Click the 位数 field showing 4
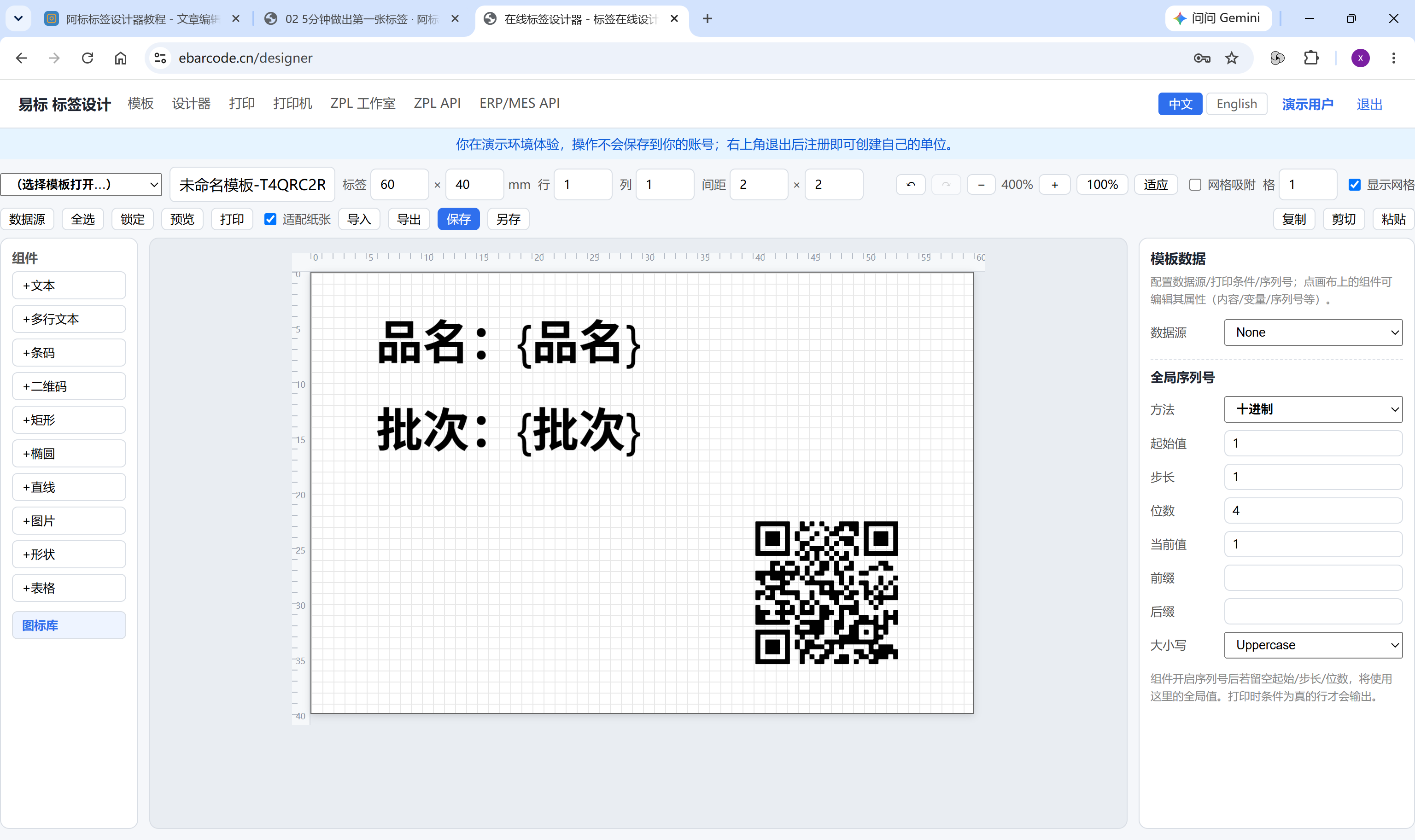The width and height of the screenshot is (1415, 840). [x=1313, y=511]
